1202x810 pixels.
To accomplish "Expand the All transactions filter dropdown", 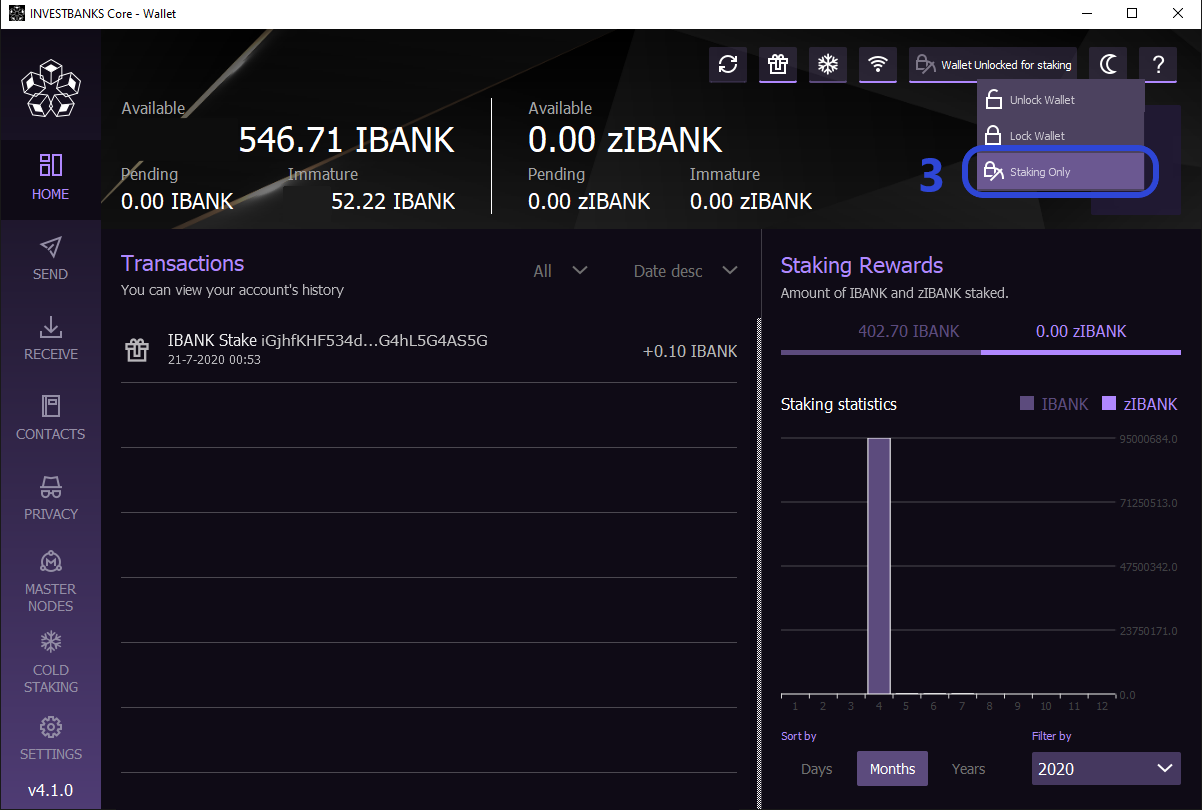I will [x=561, y=271].
